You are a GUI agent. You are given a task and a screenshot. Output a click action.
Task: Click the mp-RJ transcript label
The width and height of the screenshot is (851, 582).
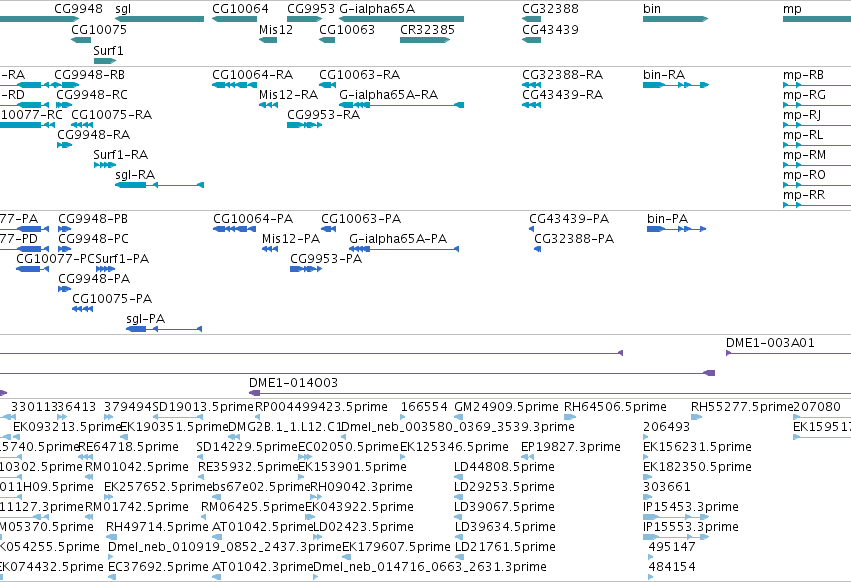pyautogui.click(x=802, y=115)
